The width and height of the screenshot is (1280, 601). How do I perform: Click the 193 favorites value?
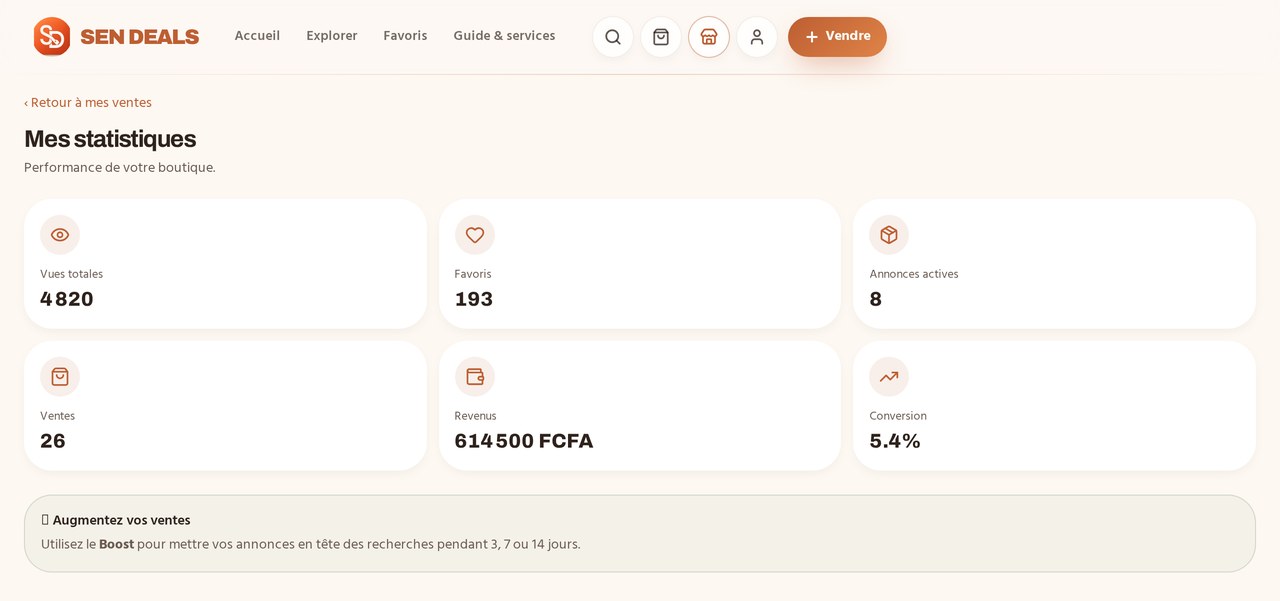click(474, 299)
